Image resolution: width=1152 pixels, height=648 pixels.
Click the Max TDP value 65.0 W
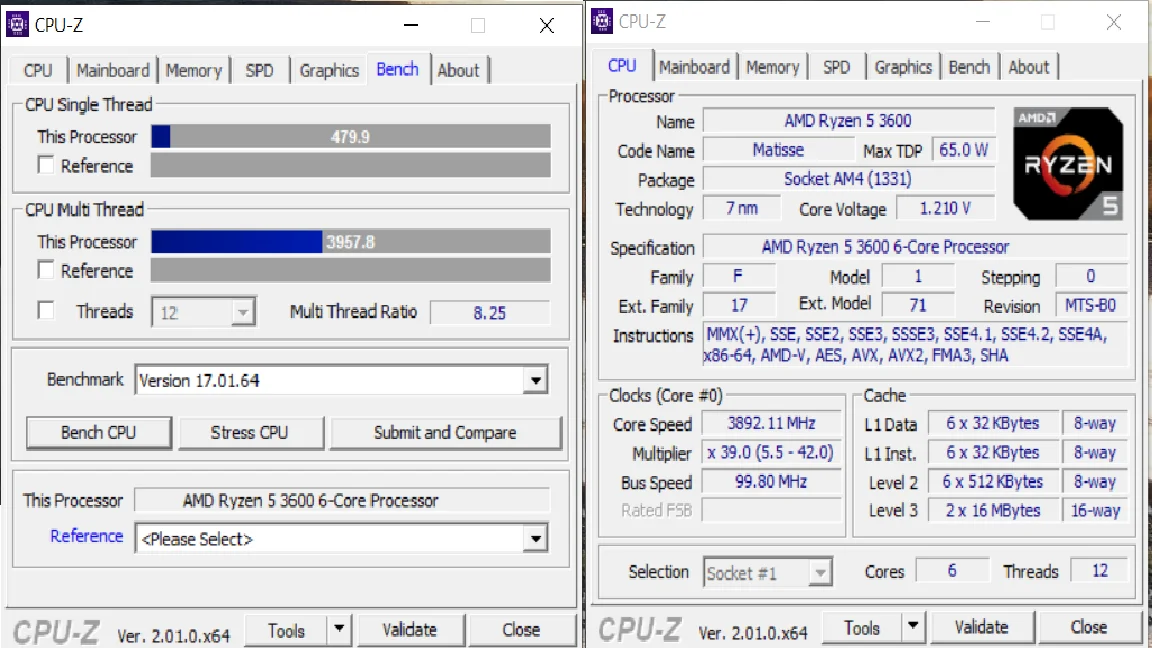coord(964,150)
